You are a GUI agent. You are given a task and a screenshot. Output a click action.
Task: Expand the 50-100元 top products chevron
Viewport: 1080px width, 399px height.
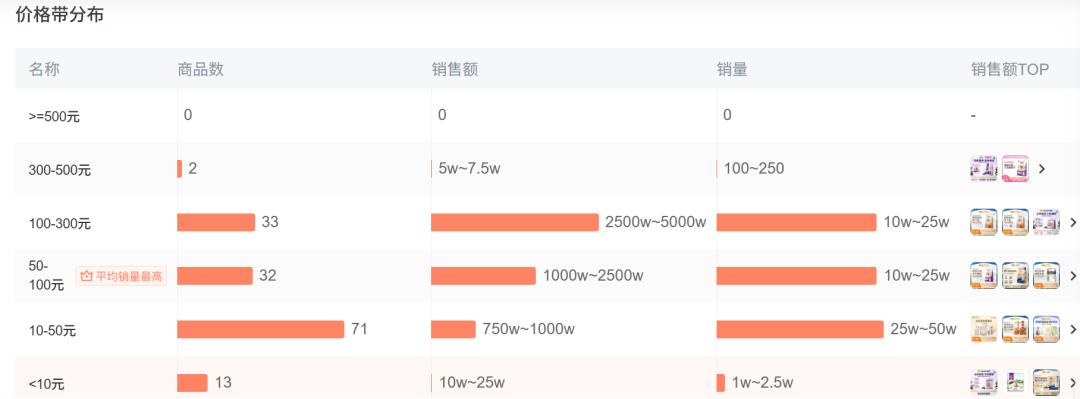point(1073,276)
